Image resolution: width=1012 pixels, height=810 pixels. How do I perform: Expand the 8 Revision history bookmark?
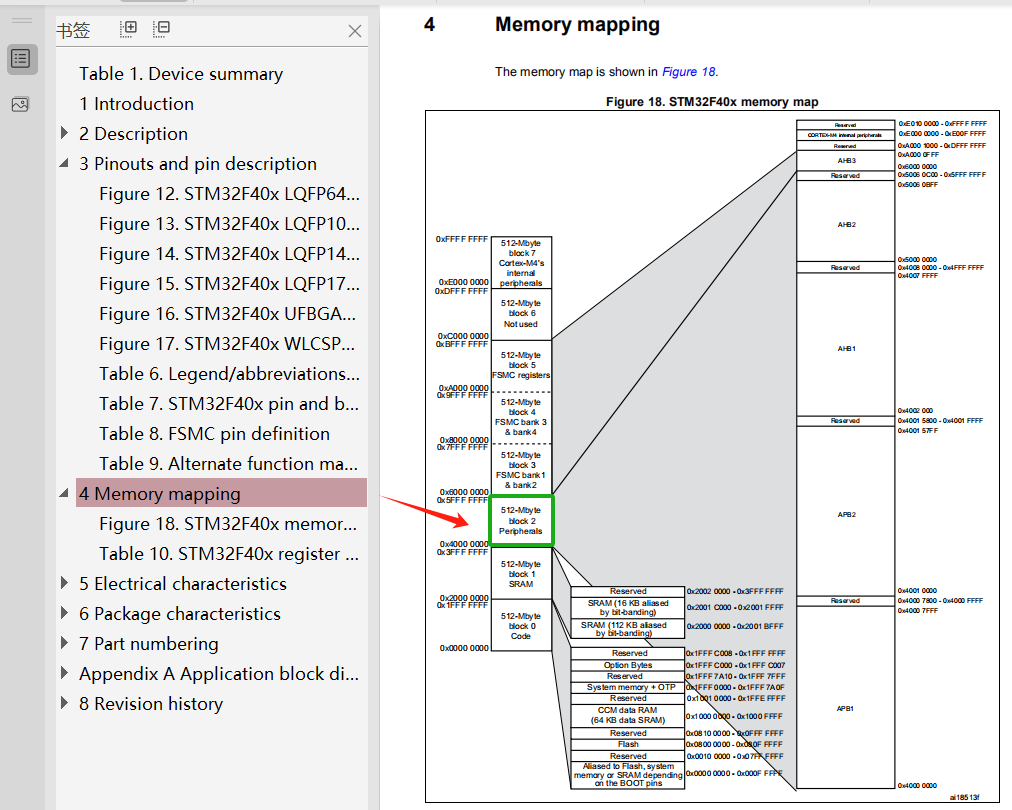pos(65,703)
